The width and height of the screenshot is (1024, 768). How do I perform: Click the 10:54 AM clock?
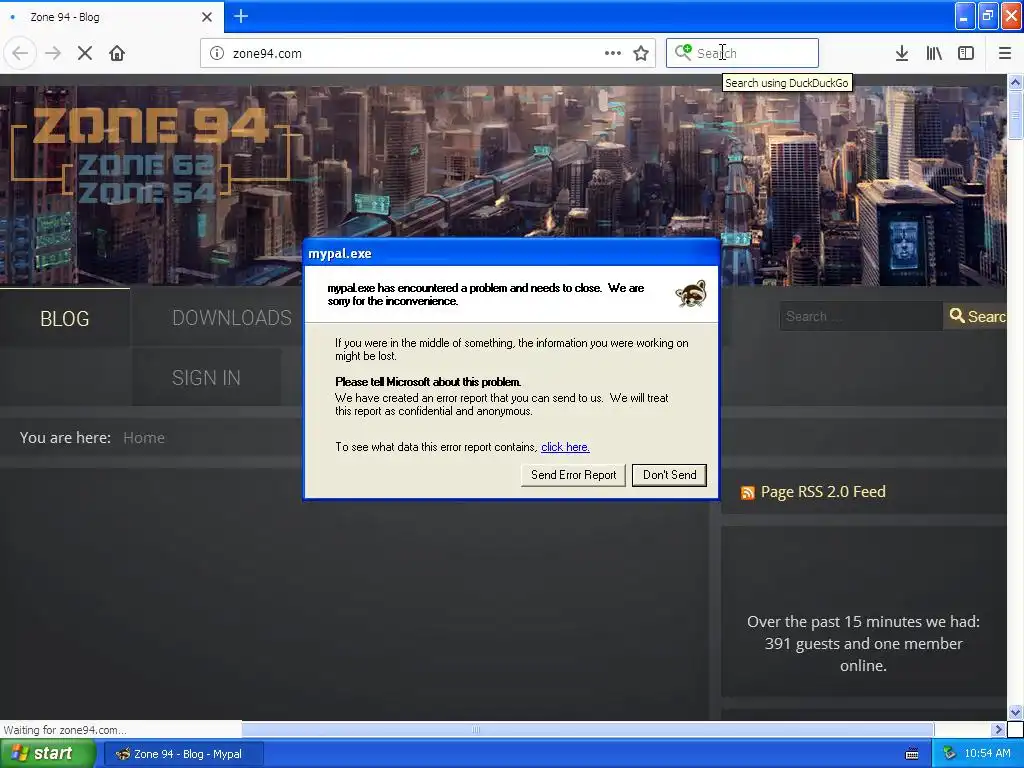(x=987, y=754)
